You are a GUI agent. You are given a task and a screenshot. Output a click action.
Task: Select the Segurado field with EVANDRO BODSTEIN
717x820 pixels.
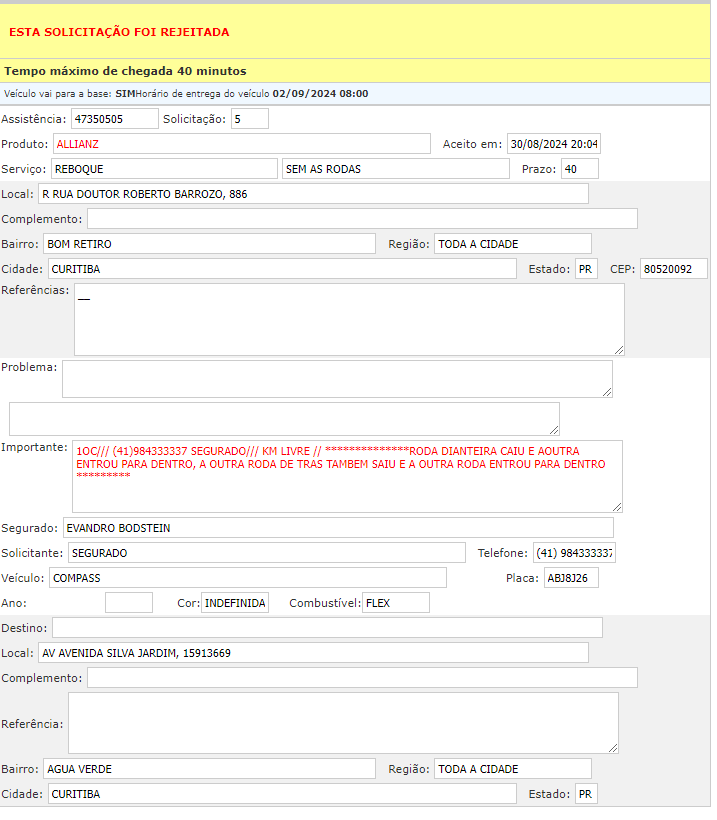tap(337, 528)
